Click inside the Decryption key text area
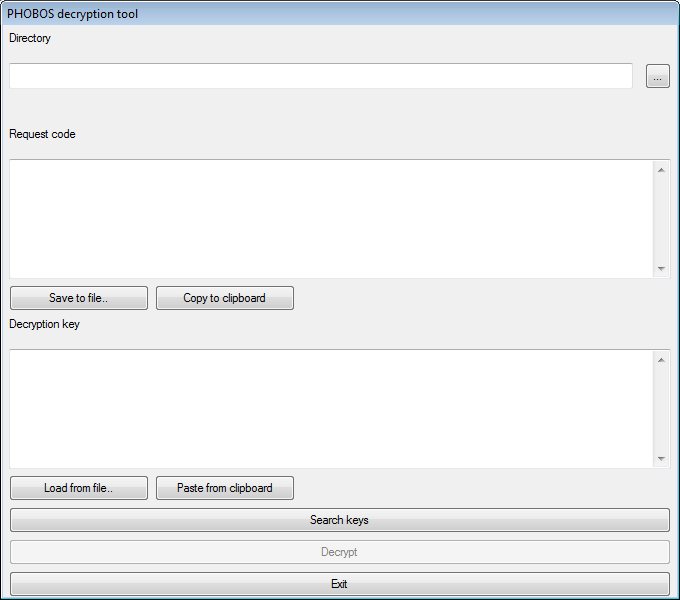 click(331, 409)
